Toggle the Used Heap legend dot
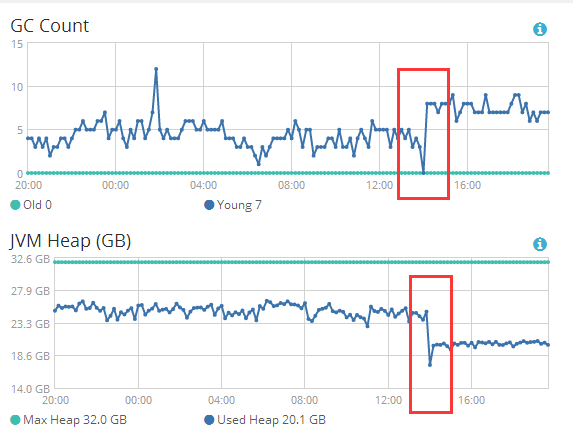 click(x=209, y=420)
